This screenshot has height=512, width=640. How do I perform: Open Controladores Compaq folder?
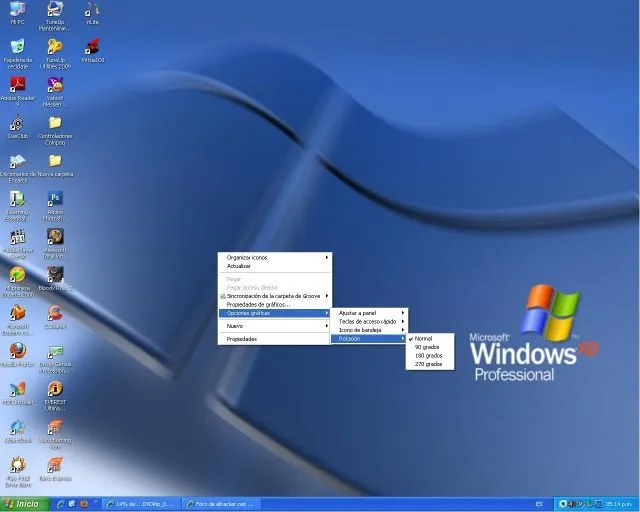click(x=55, y=130)
